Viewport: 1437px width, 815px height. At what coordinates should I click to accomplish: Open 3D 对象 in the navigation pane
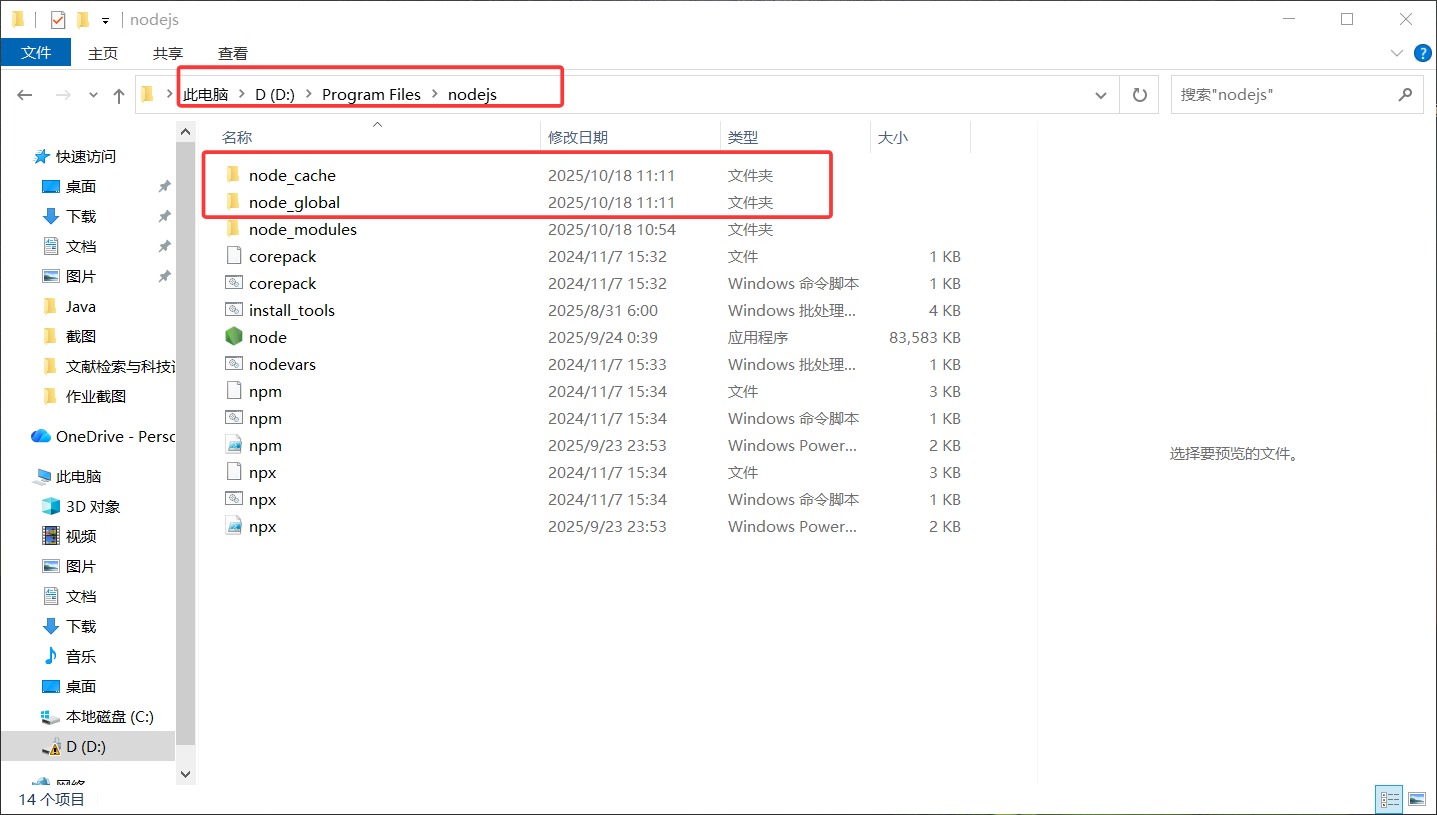92,506
